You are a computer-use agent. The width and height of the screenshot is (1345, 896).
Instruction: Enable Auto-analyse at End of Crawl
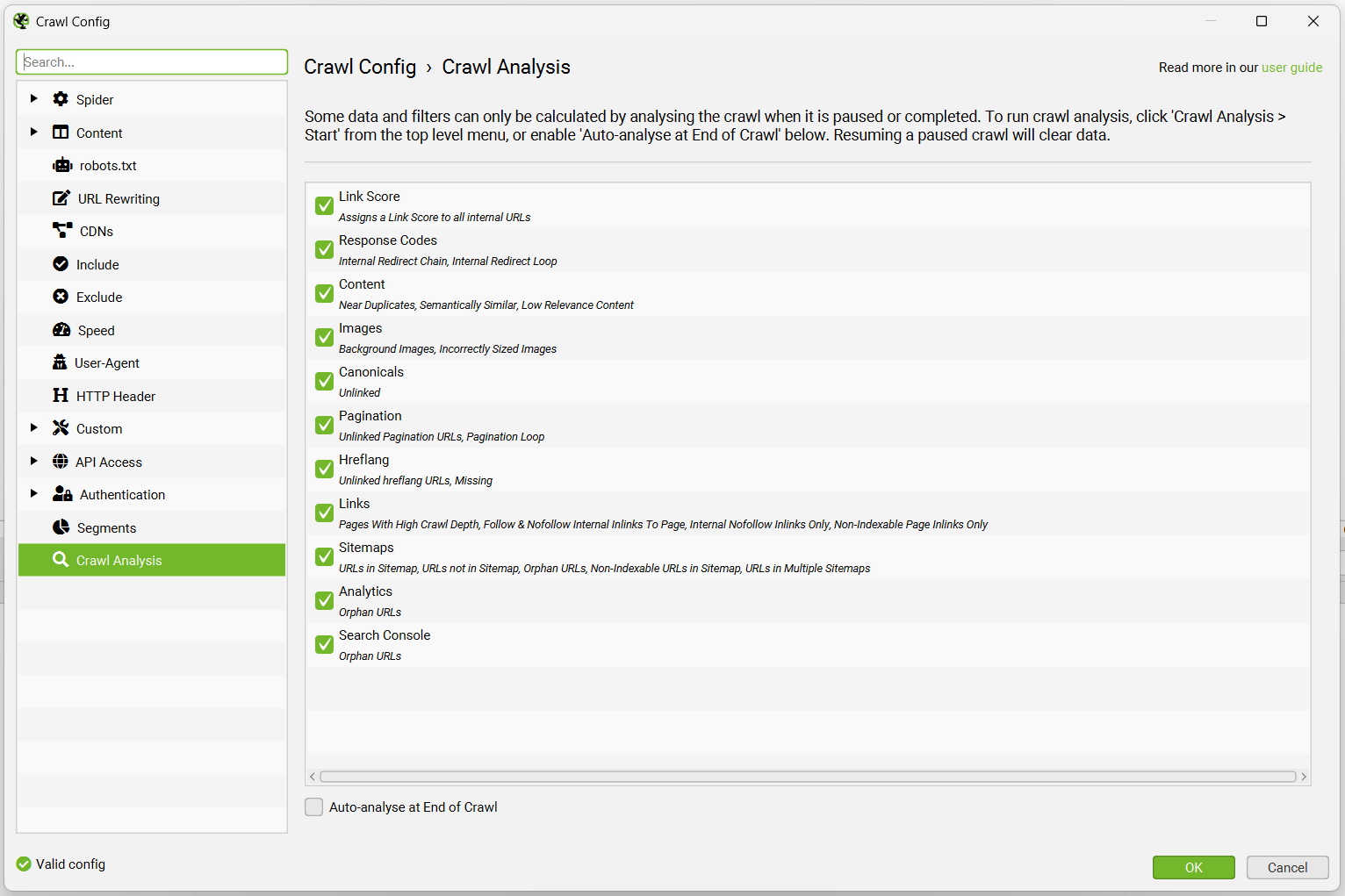click(313, 806)
